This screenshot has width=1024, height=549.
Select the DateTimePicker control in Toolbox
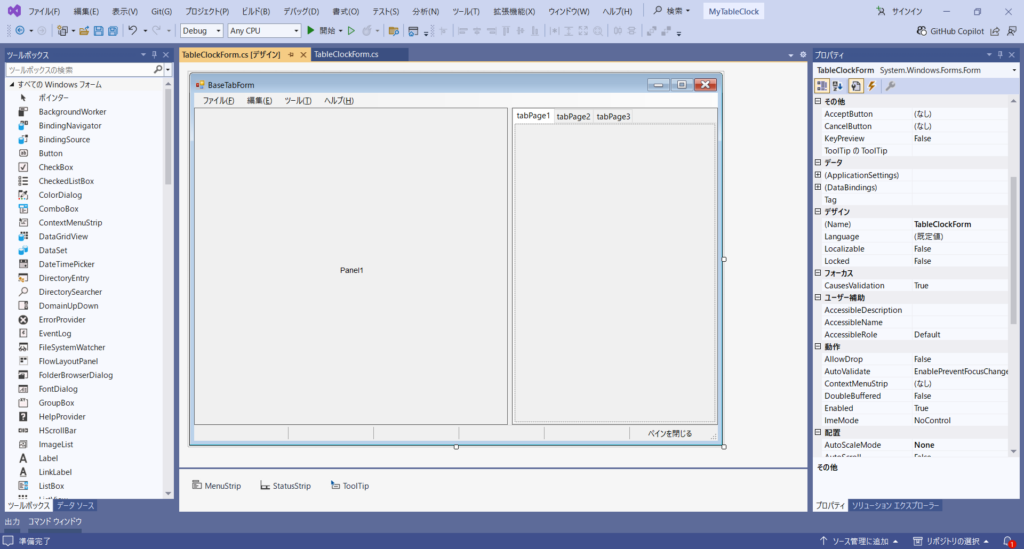[x=65, y=264]
